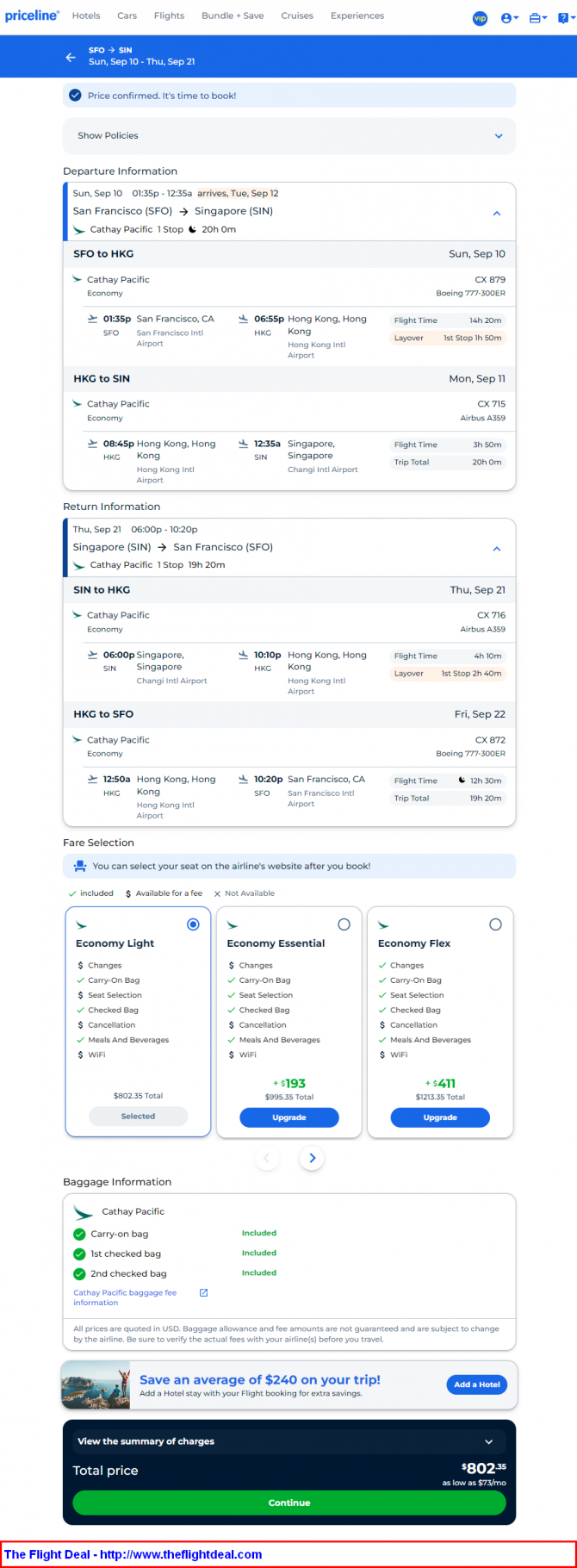This screenshot has height=1568, width=577.
Task: Click the 2nd checked bag green check icon
Action: click(x=79, y=1274)
